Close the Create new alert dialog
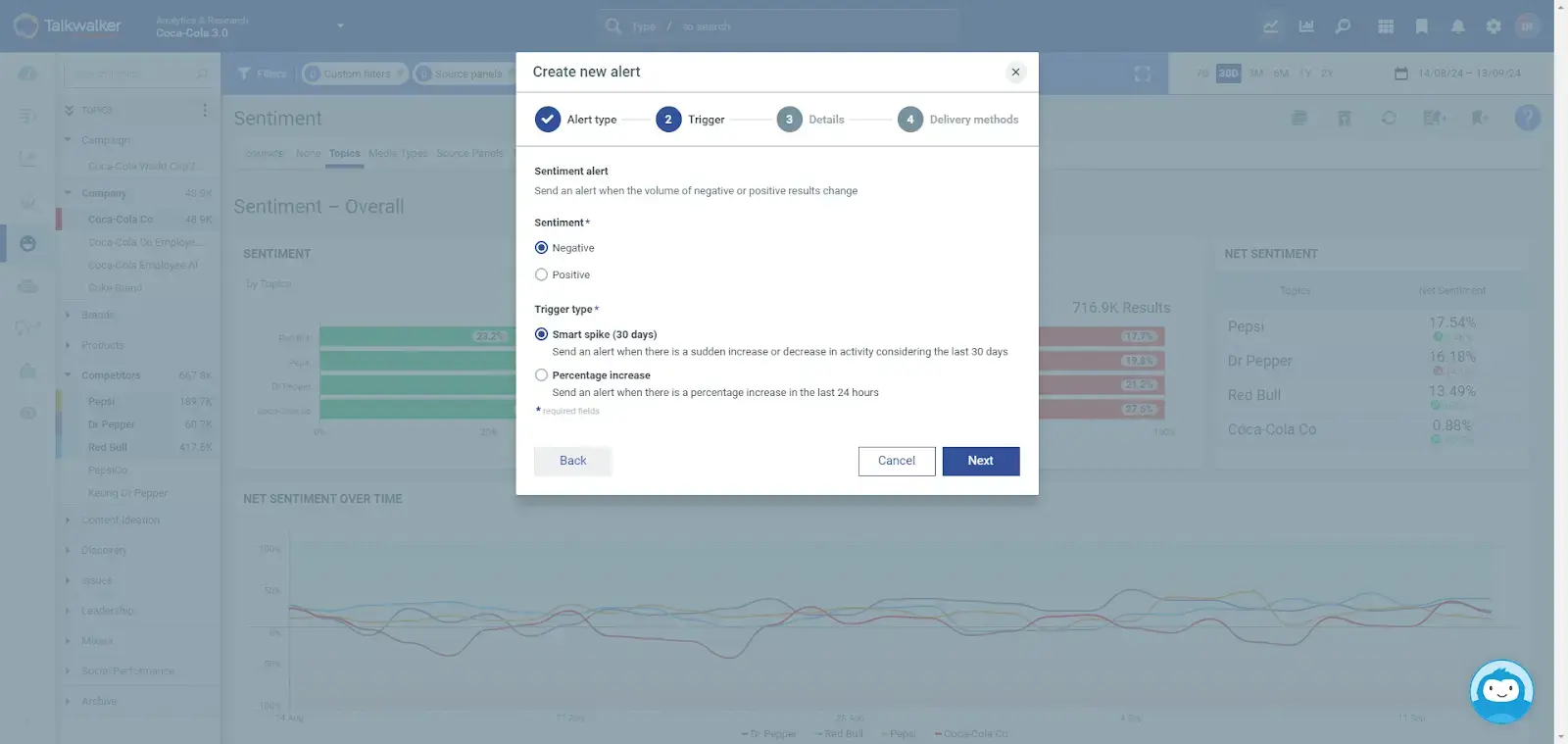1568x744 pixels. 1016,72
